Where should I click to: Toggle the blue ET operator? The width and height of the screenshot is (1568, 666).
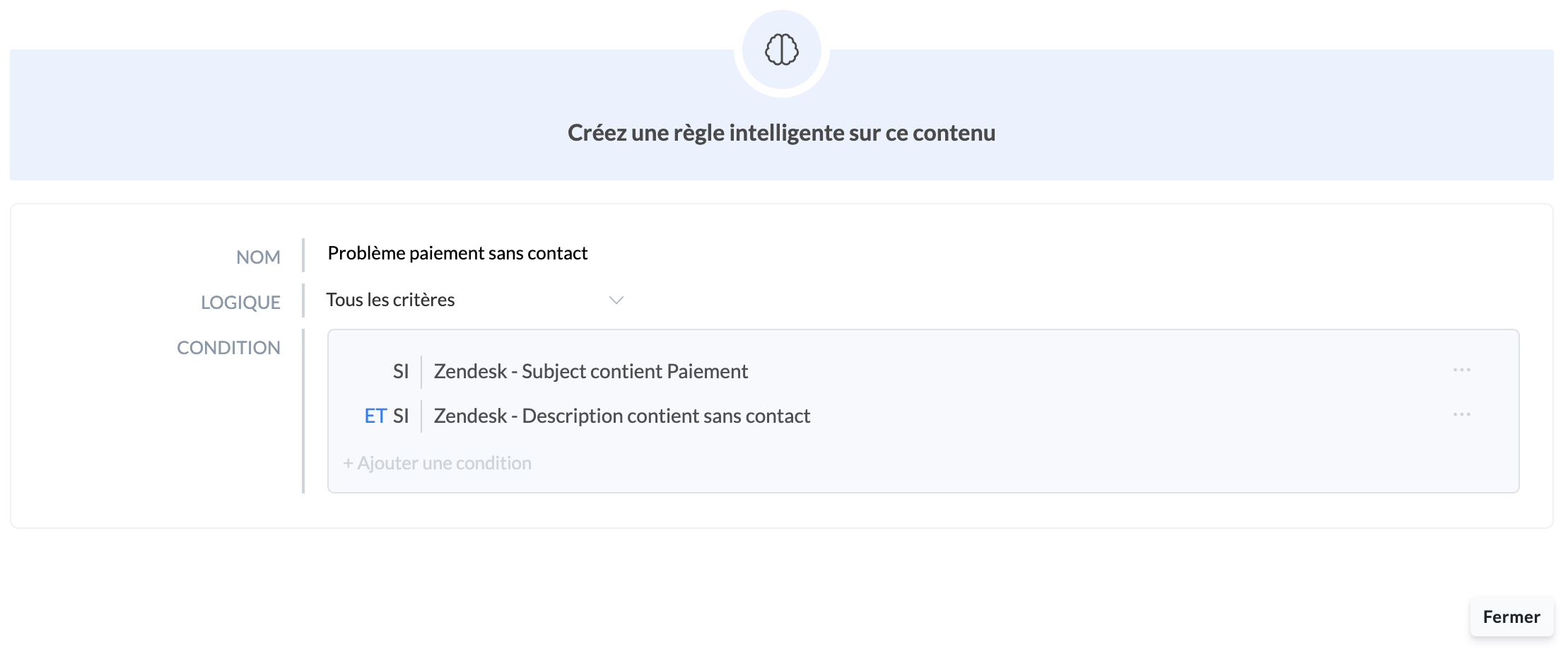click(x=375, y=416)
